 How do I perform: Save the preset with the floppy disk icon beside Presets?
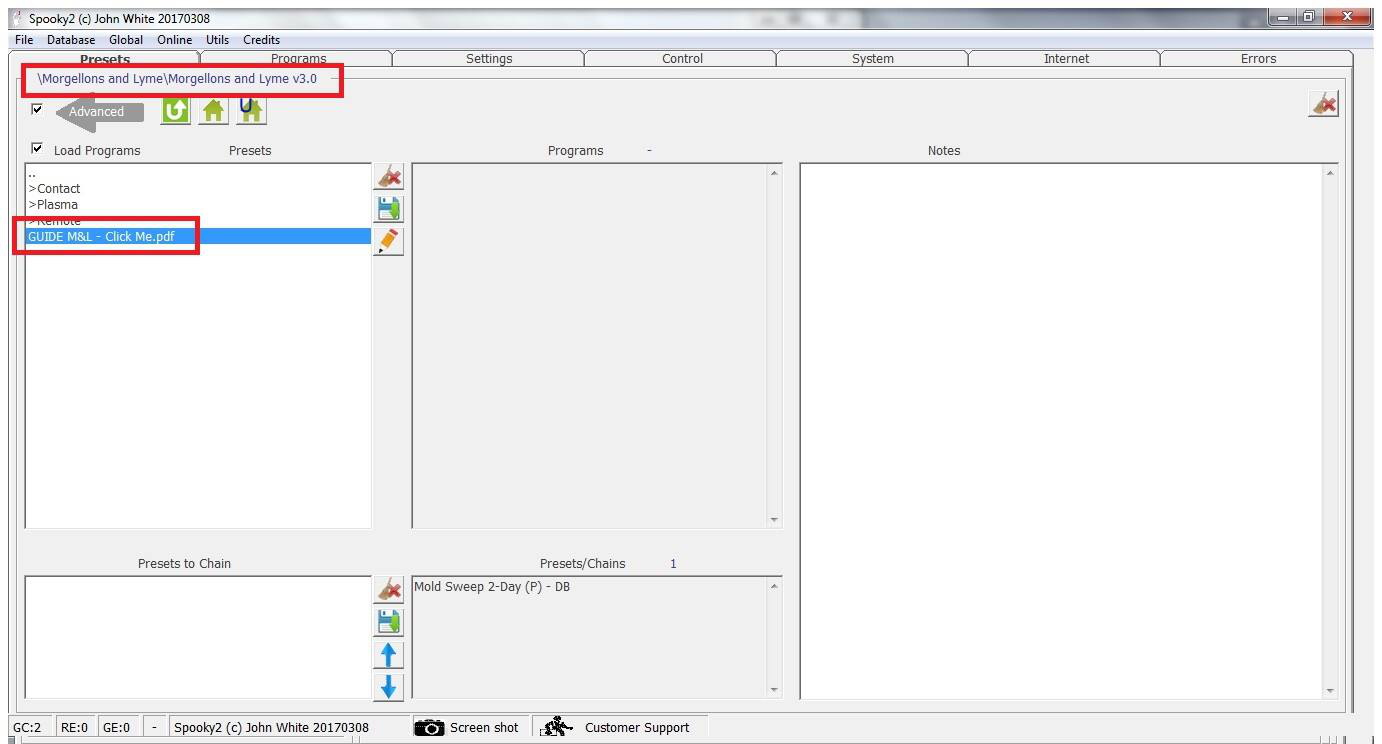click(x=388, y=209)
